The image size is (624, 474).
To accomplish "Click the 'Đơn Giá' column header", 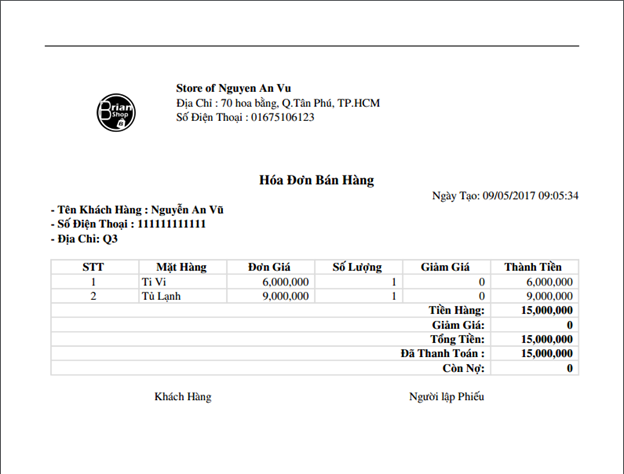I will (269, 267).
